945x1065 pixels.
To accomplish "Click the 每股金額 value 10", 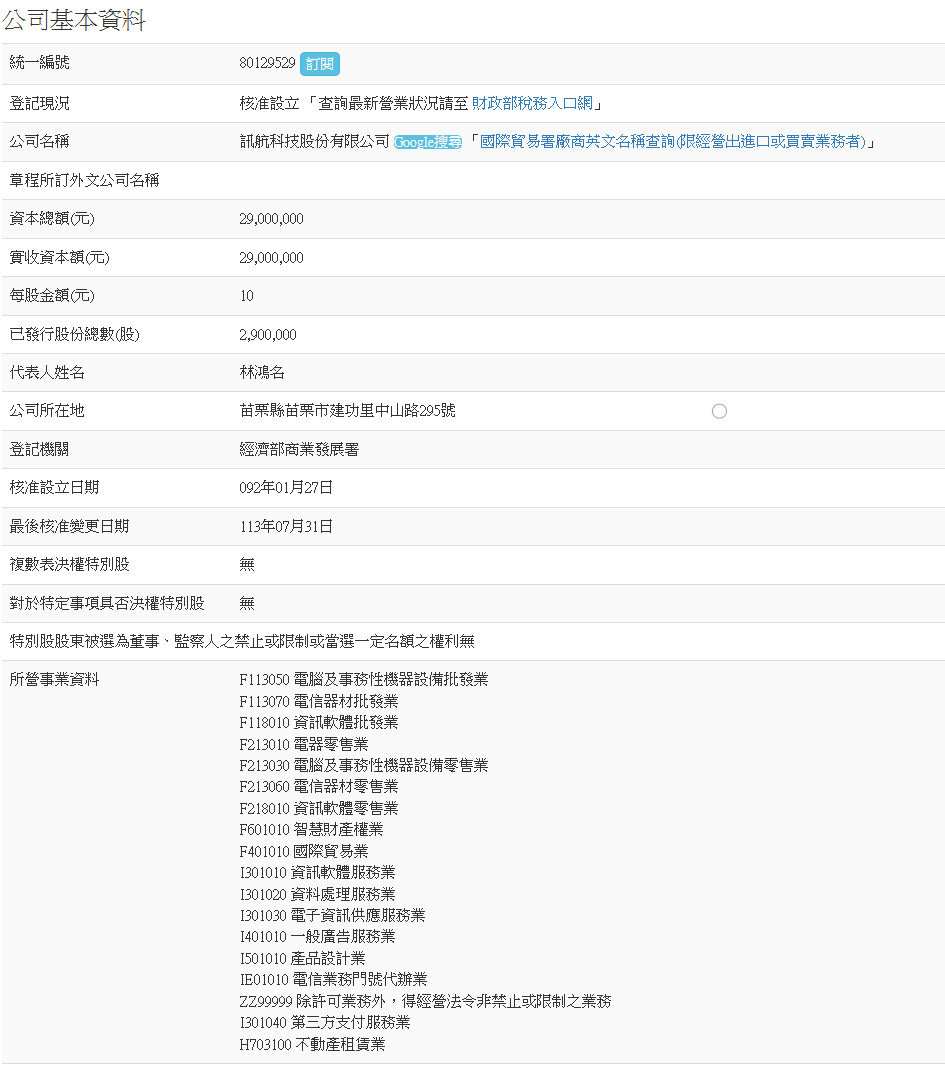I will 246,295.
